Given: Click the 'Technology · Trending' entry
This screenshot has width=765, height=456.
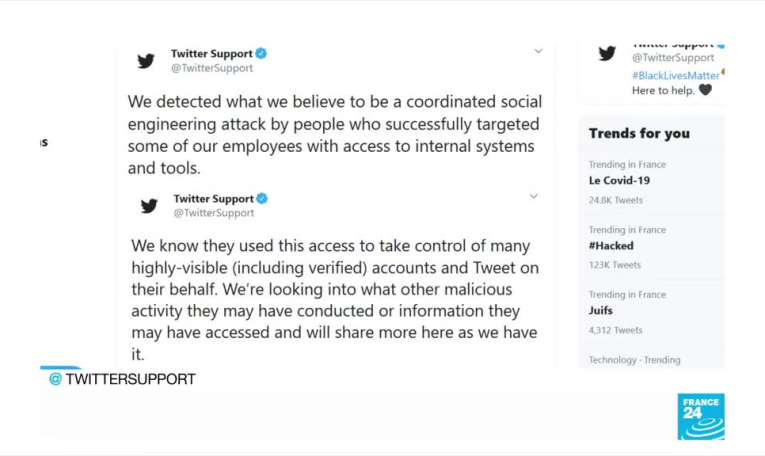Looking at the screenshot, I should click(x=634, y=360).
